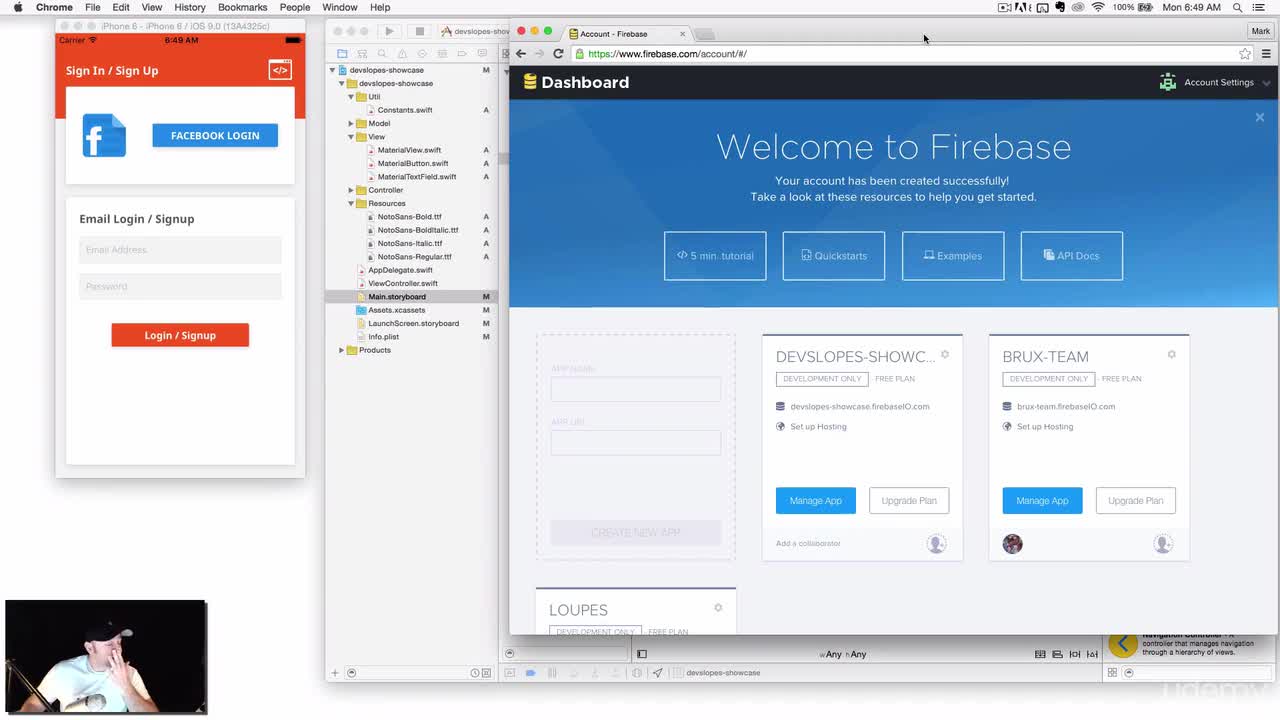Add collaborator avatar on devslopes-showcase card
Viewport: 1280px width, 720px height.
(936, 544)
